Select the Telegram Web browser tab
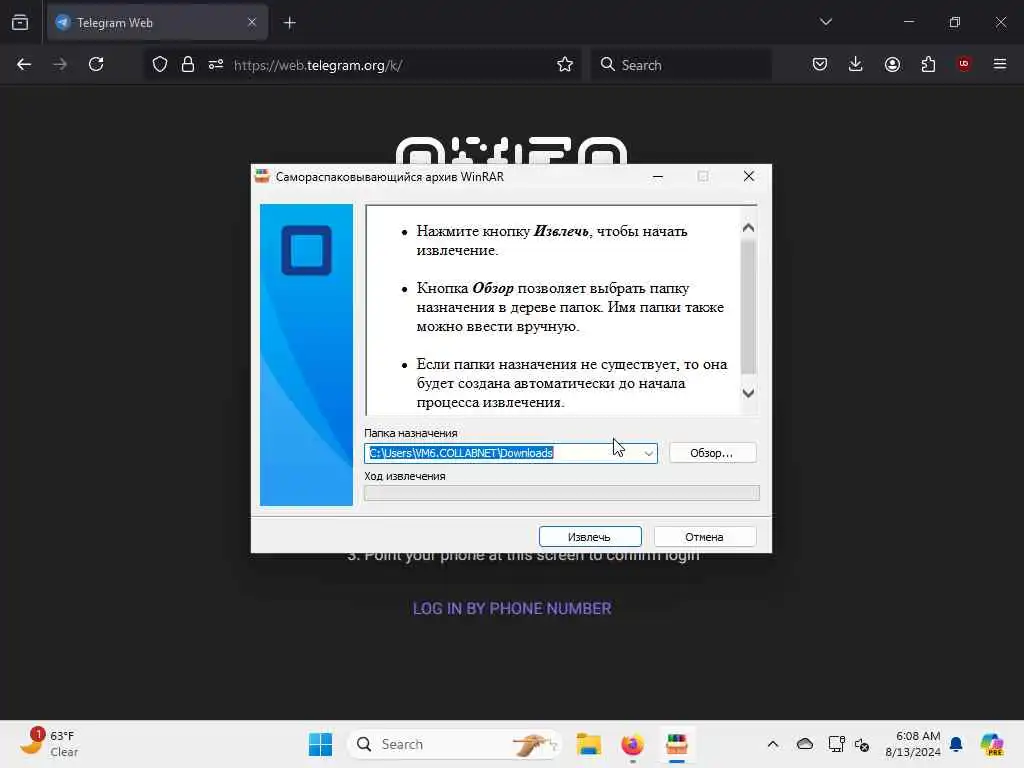 click(x=157, y=23)
